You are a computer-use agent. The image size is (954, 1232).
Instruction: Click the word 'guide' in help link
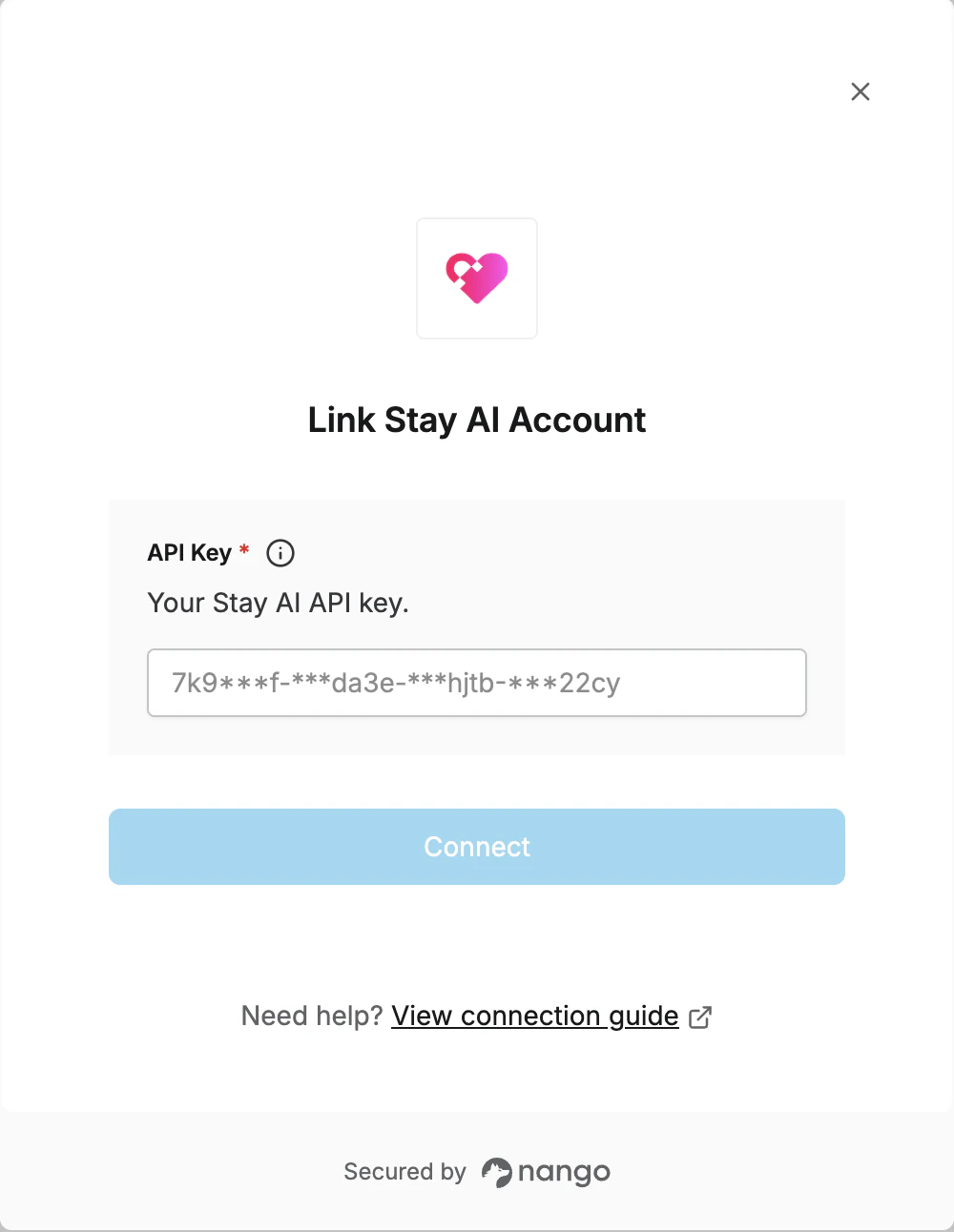(644, 1017)
